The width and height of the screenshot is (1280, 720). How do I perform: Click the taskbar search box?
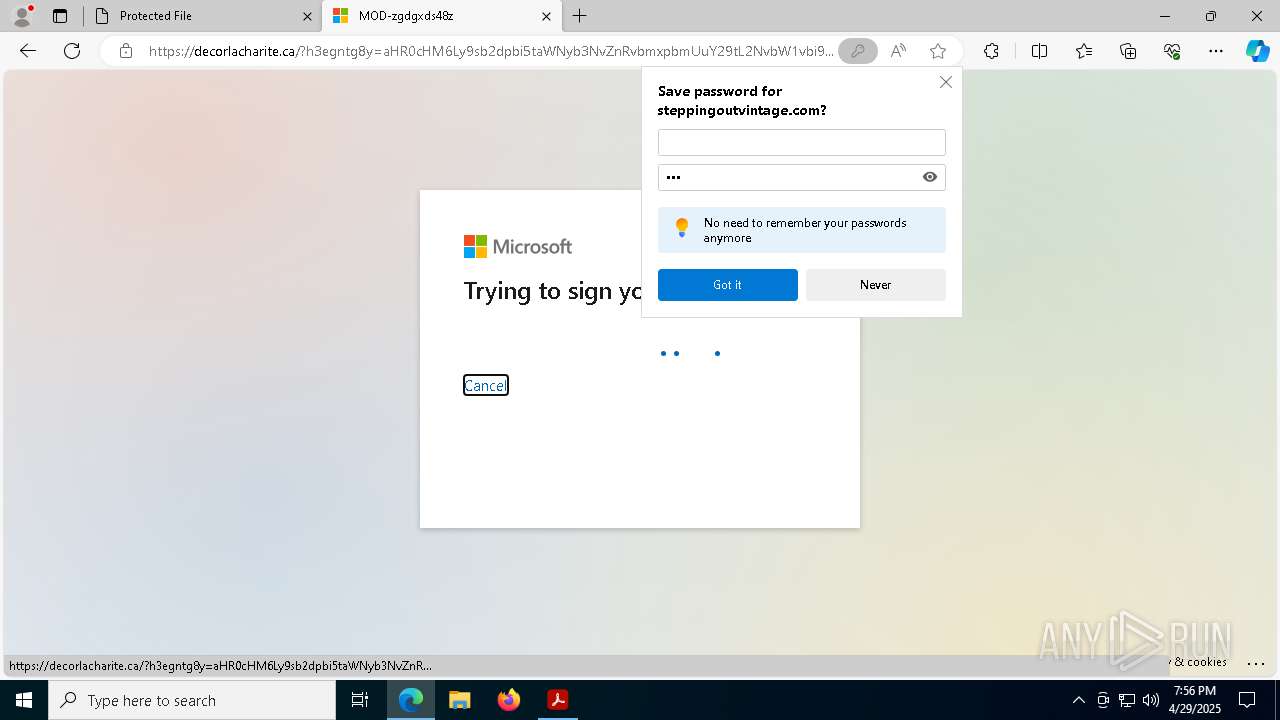(x=192, y=700)
